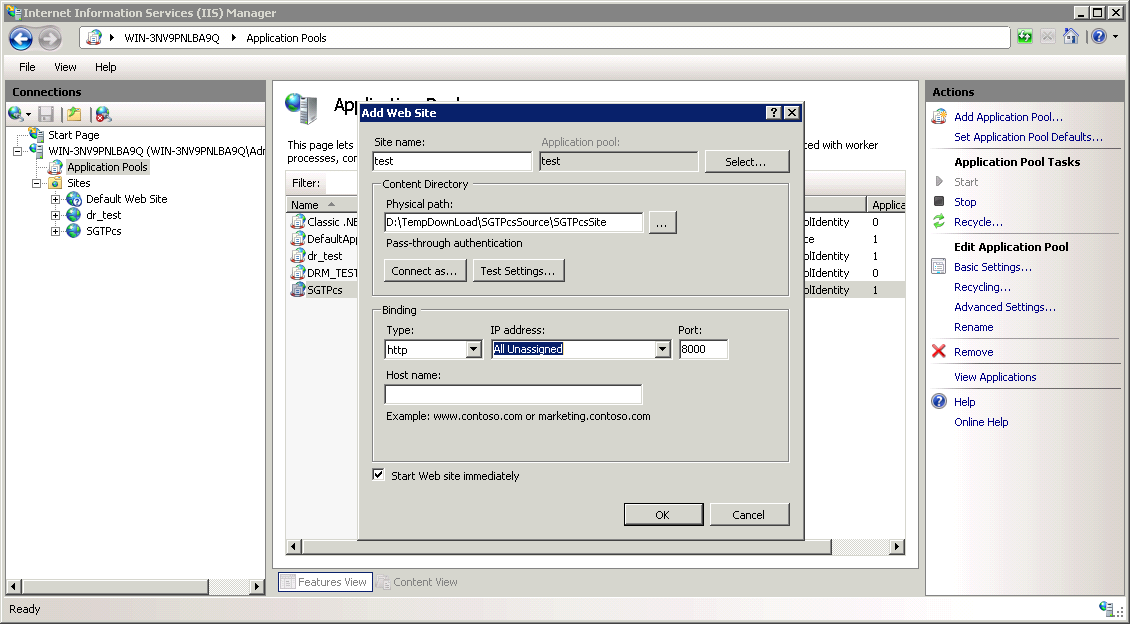Click the red Remove X icon
The width and height of the screenshot is (1130, 624).
pyautogui.click(x=938, y=351)
